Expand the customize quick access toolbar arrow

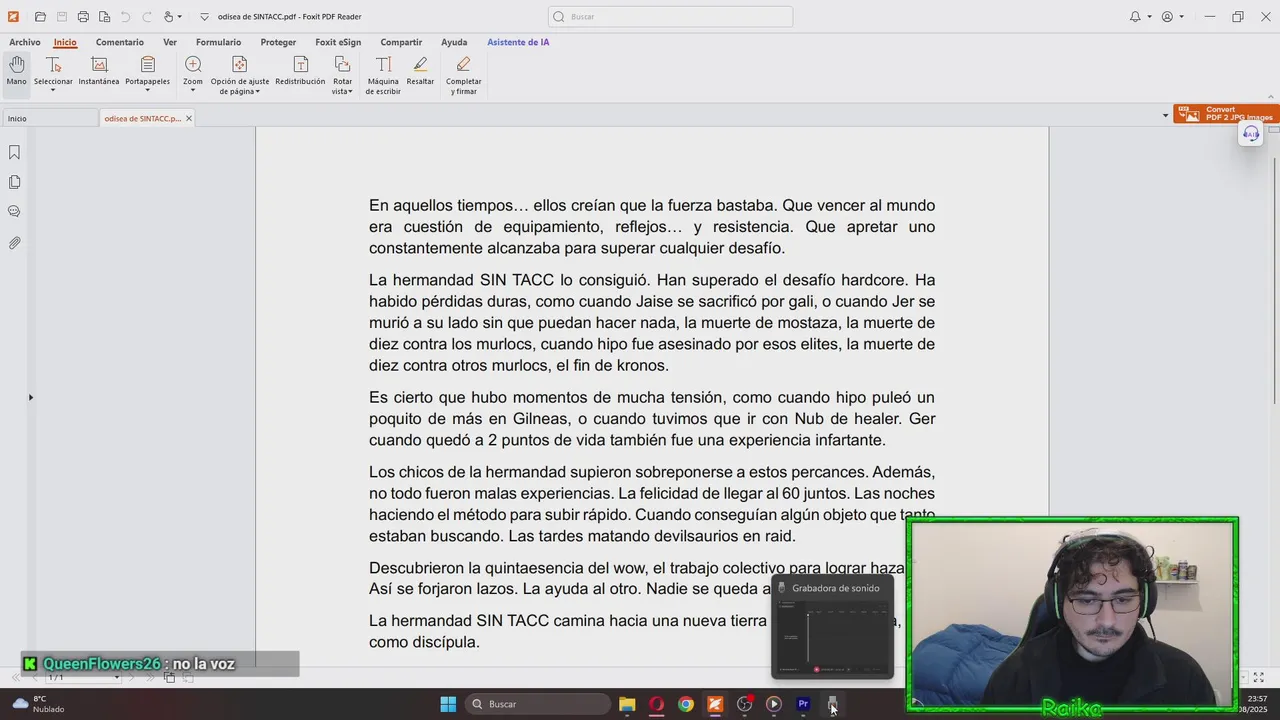point(204,17)
